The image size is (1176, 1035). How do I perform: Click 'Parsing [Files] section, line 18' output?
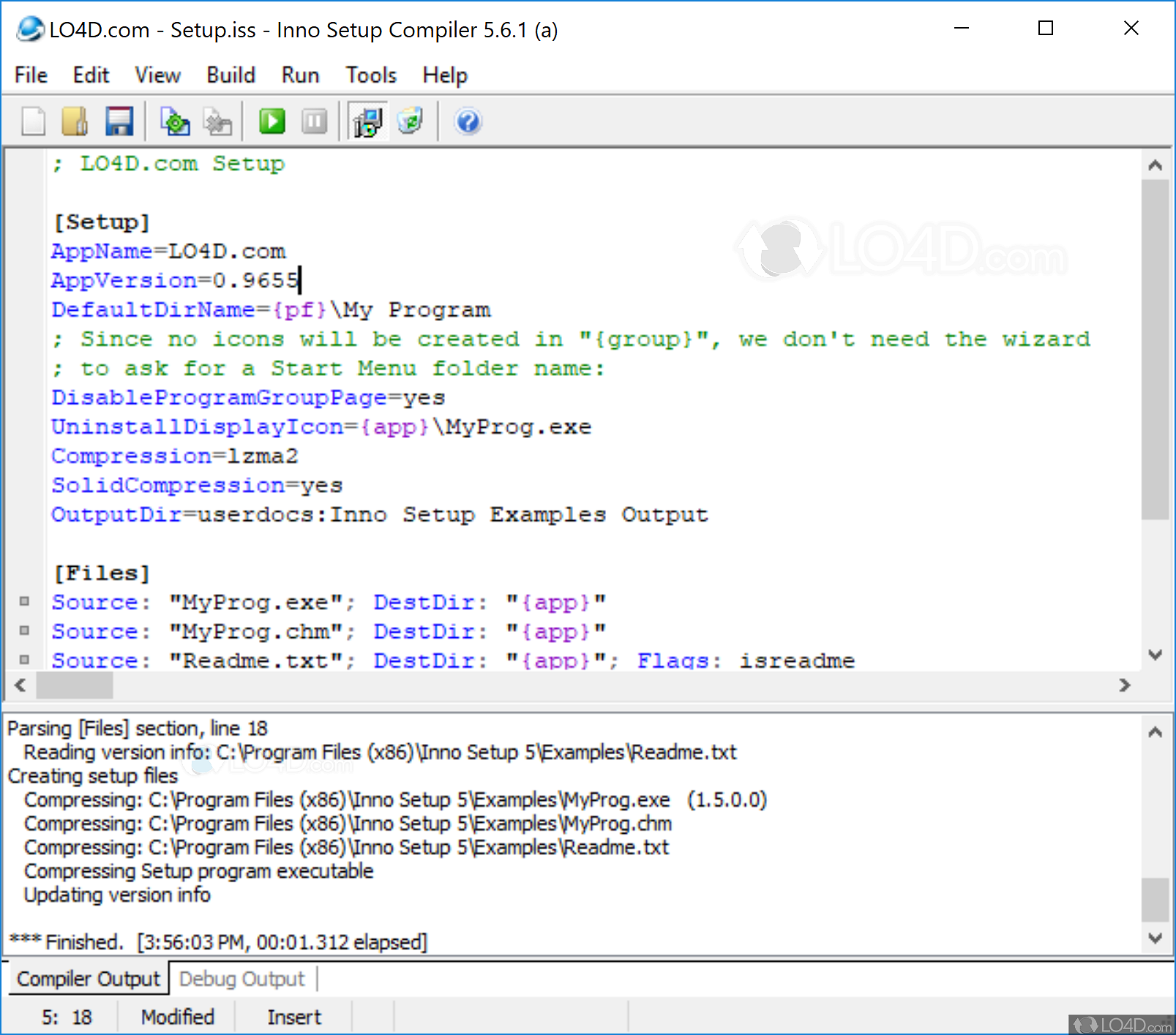tap(138, 728)
